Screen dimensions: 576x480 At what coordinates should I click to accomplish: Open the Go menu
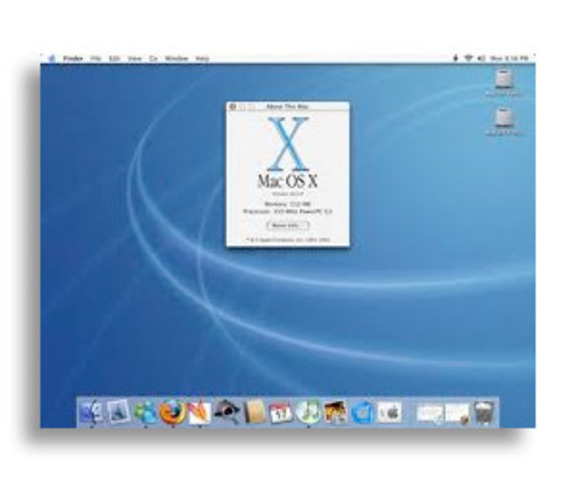pyautogui.click(x=154, y=58)
